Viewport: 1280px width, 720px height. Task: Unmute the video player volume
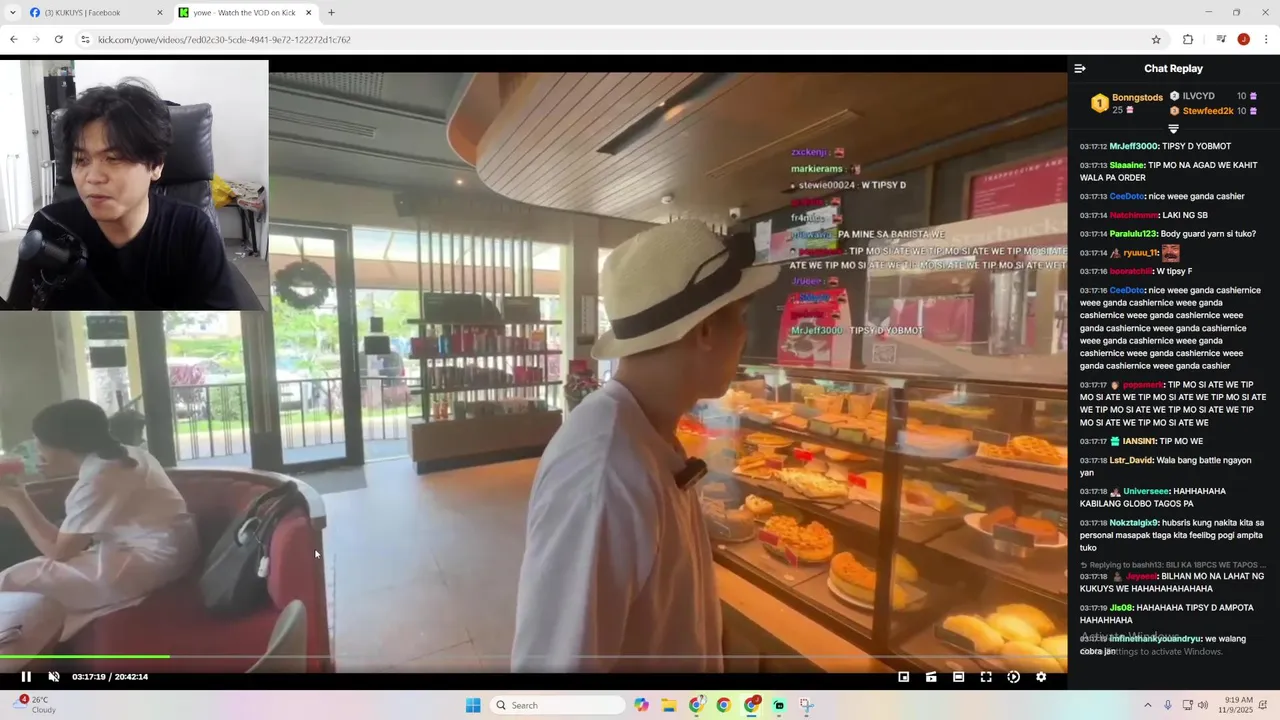pos(54,677)
